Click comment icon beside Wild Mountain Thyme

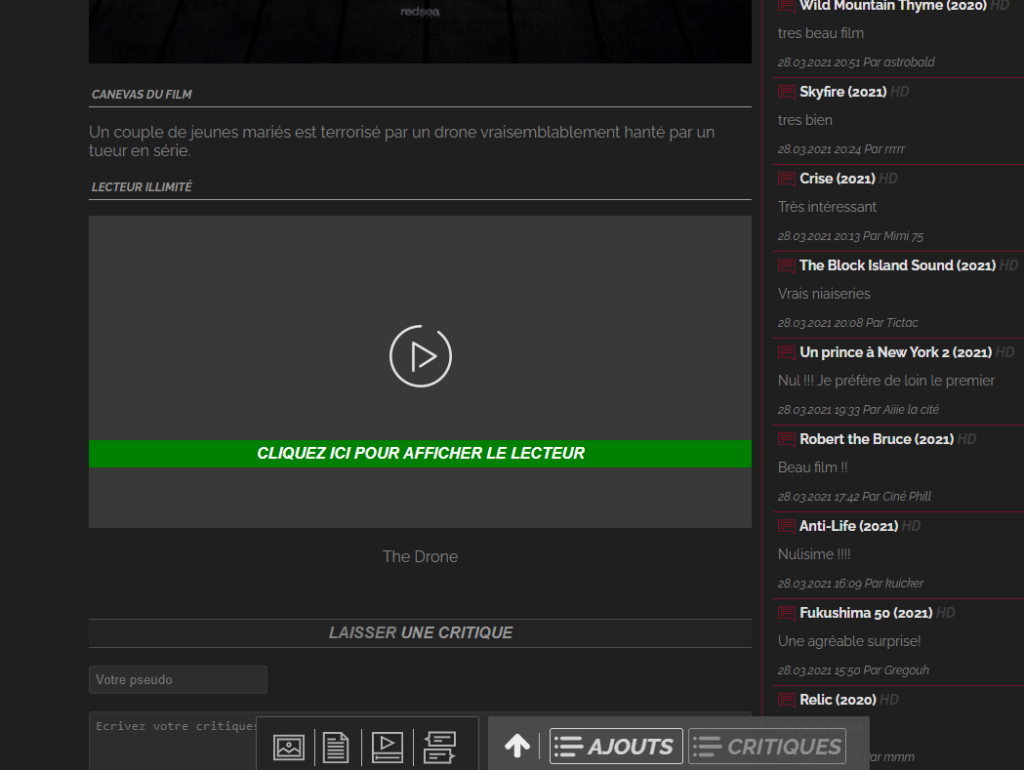pos(786,6)
